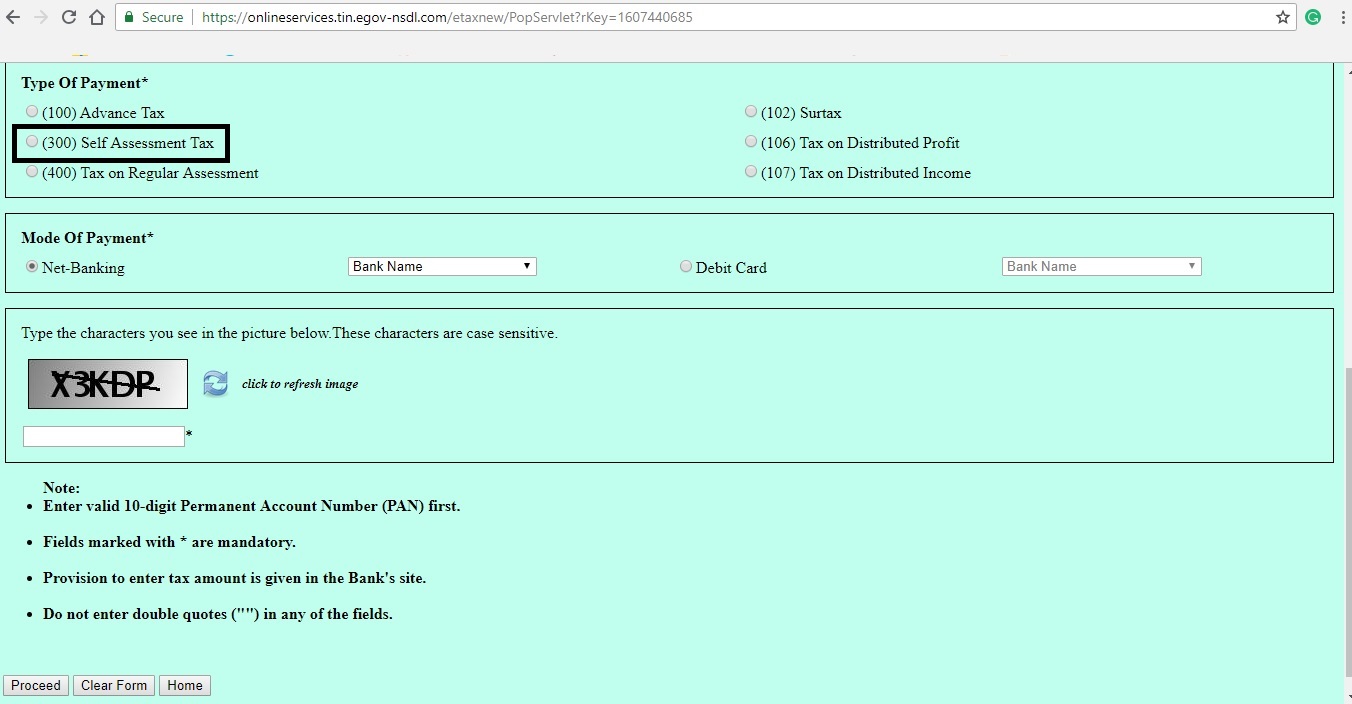Click the Clear Form button

pos(114,685)
